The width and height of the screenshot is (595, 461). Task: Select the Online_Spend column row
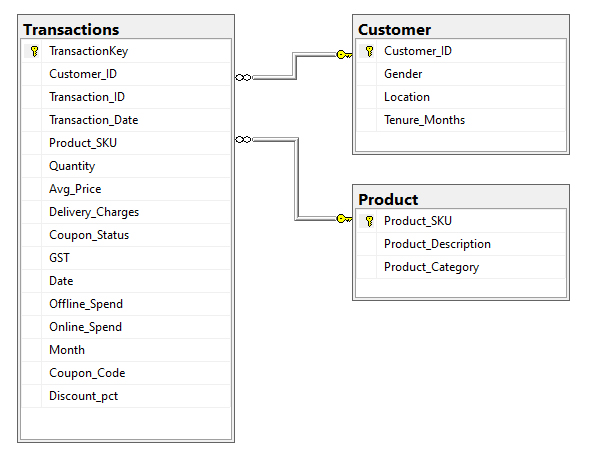[126, 327]
